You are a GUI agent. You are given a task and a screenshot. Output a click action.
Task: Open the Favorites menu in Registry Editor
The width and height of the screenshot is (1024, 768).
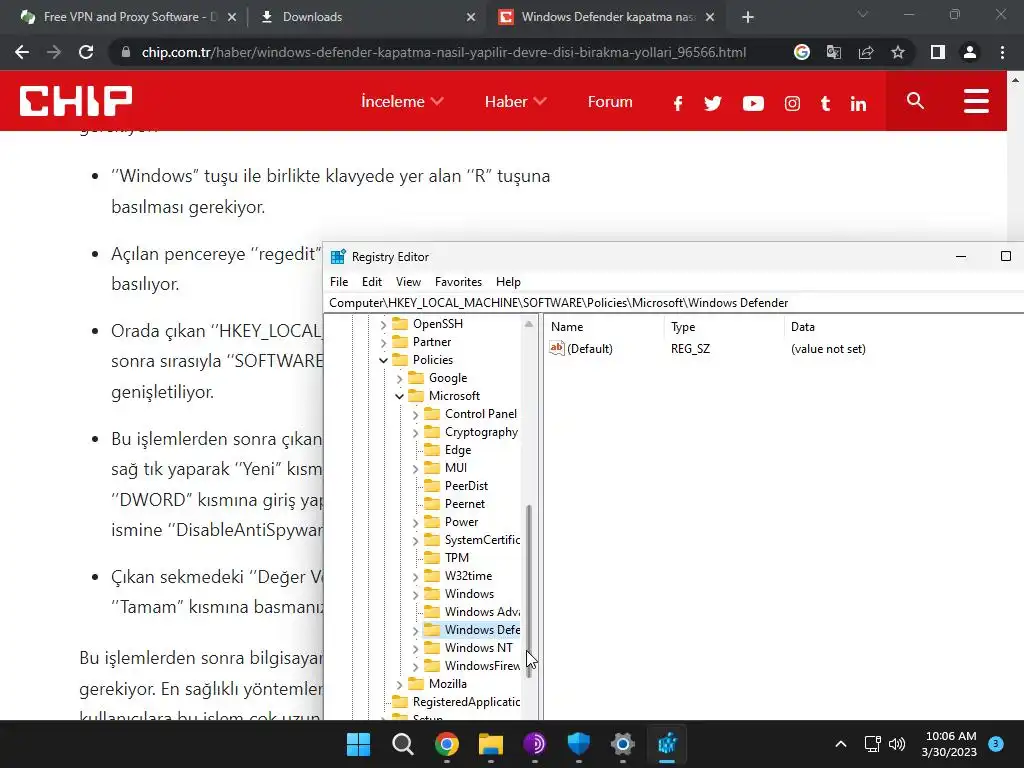point(458,282)
